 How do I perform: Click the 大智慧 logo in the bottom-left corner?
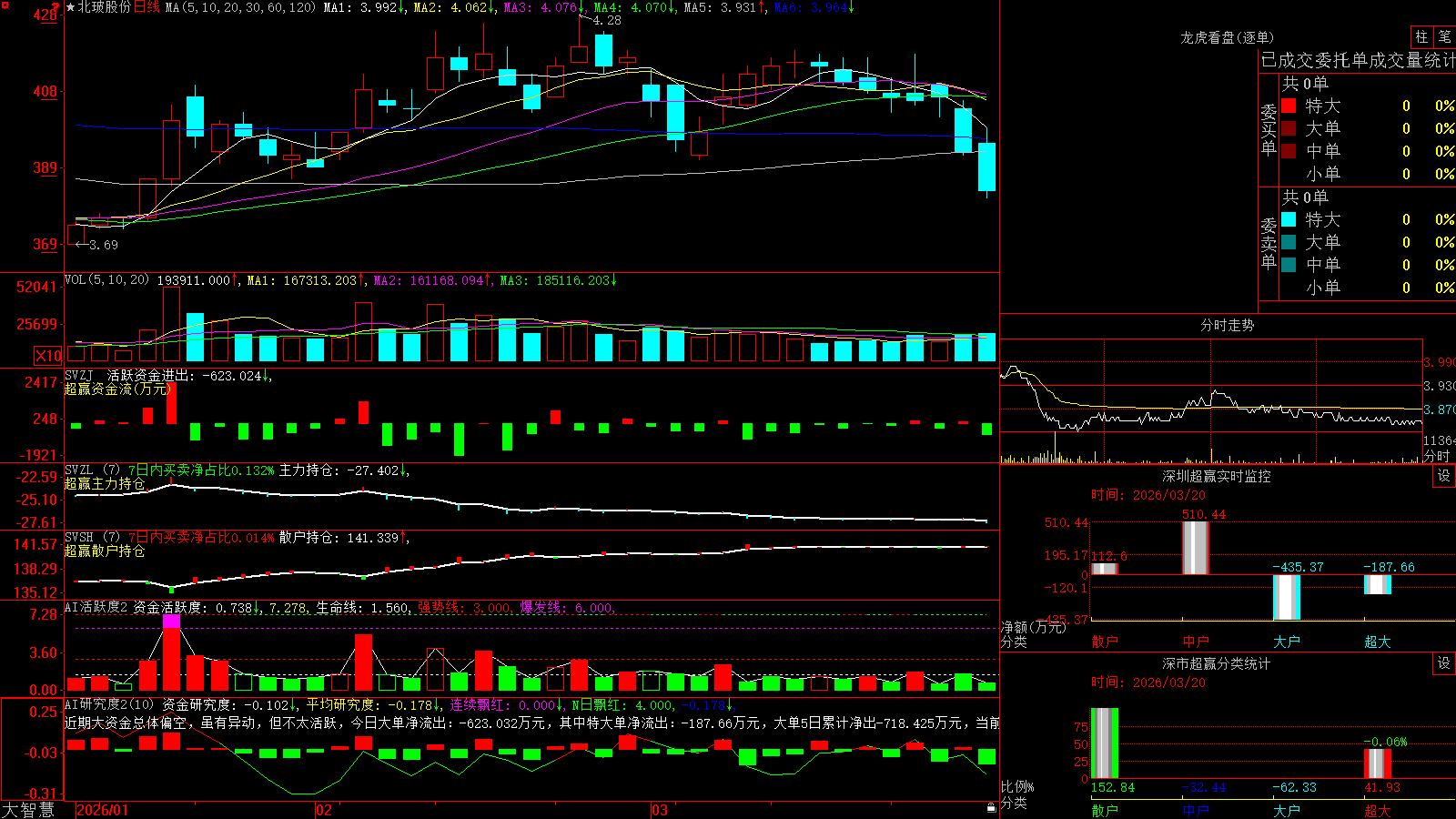click(x=28, y=810)
